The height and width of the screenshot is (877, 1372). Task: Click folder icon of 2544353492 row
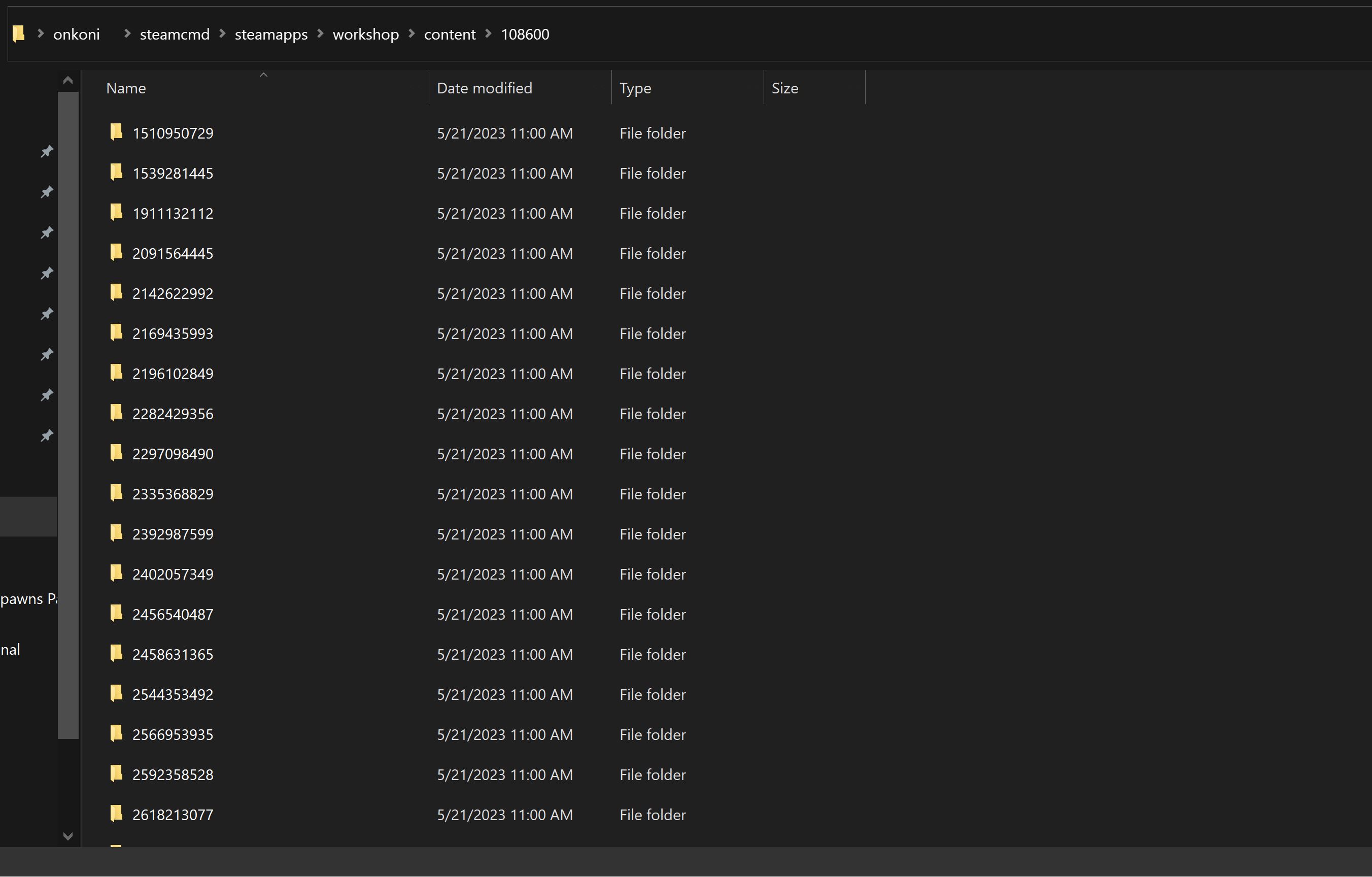tap(116, 693)
